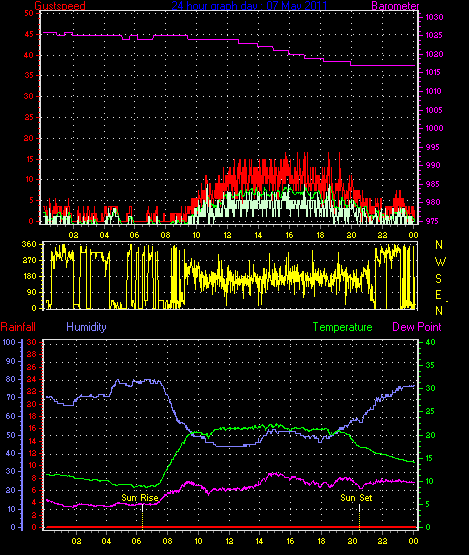469x555 pixels.
Task: Select temperature axis value 40
Action: tap(430, 342)
